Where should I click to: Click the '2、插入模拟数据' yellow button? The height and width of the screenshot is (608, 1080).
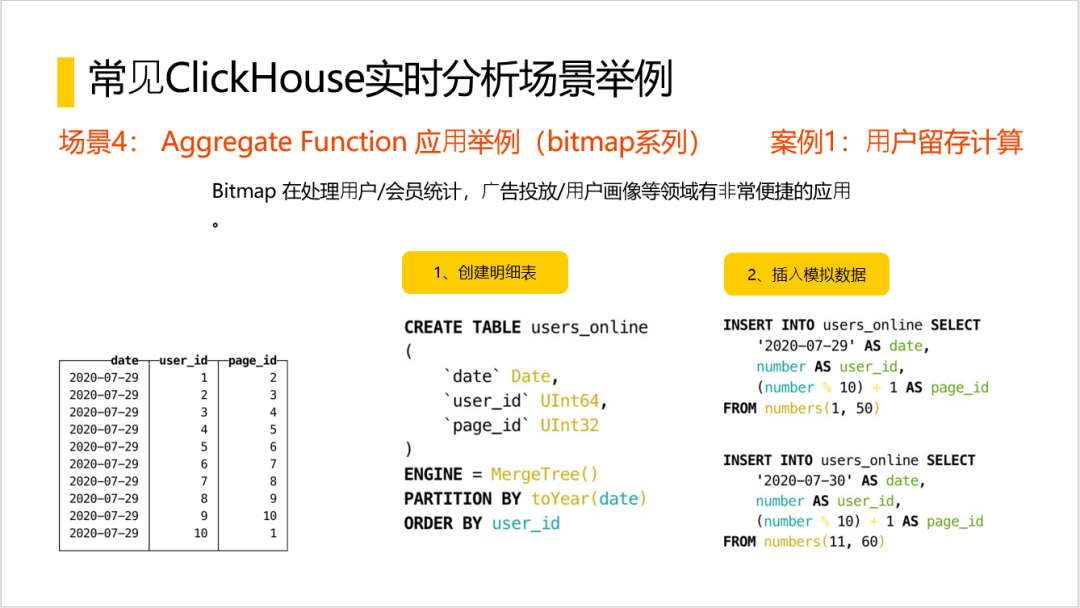click(807, 275)
